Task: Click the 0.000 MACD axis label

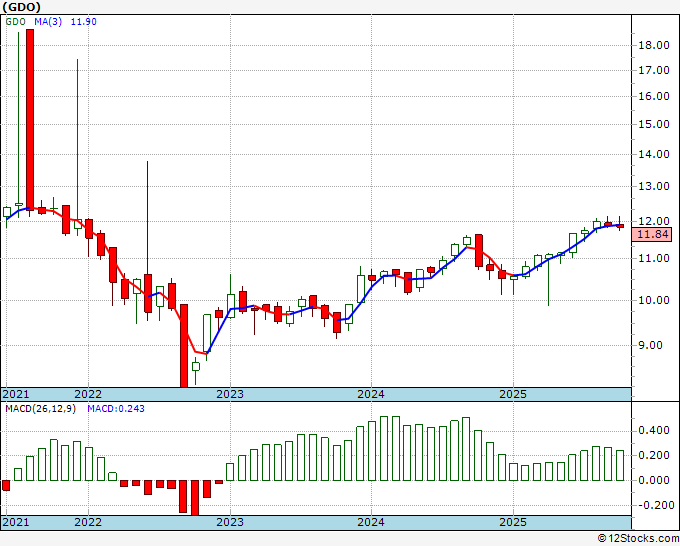Action: (x=654, y=480)
